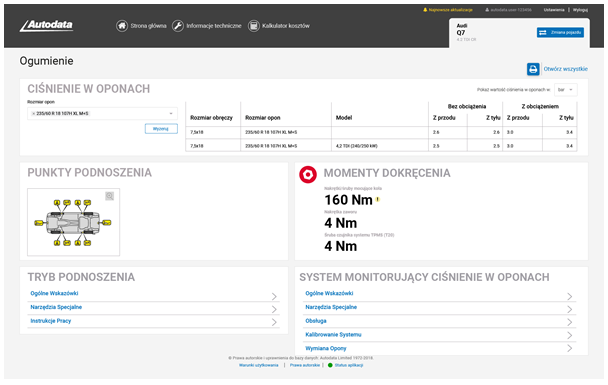The height and width of the screenshot is (385, 608).
Task: Open the Otwórz wszystkie link
Action: (565, 69)
